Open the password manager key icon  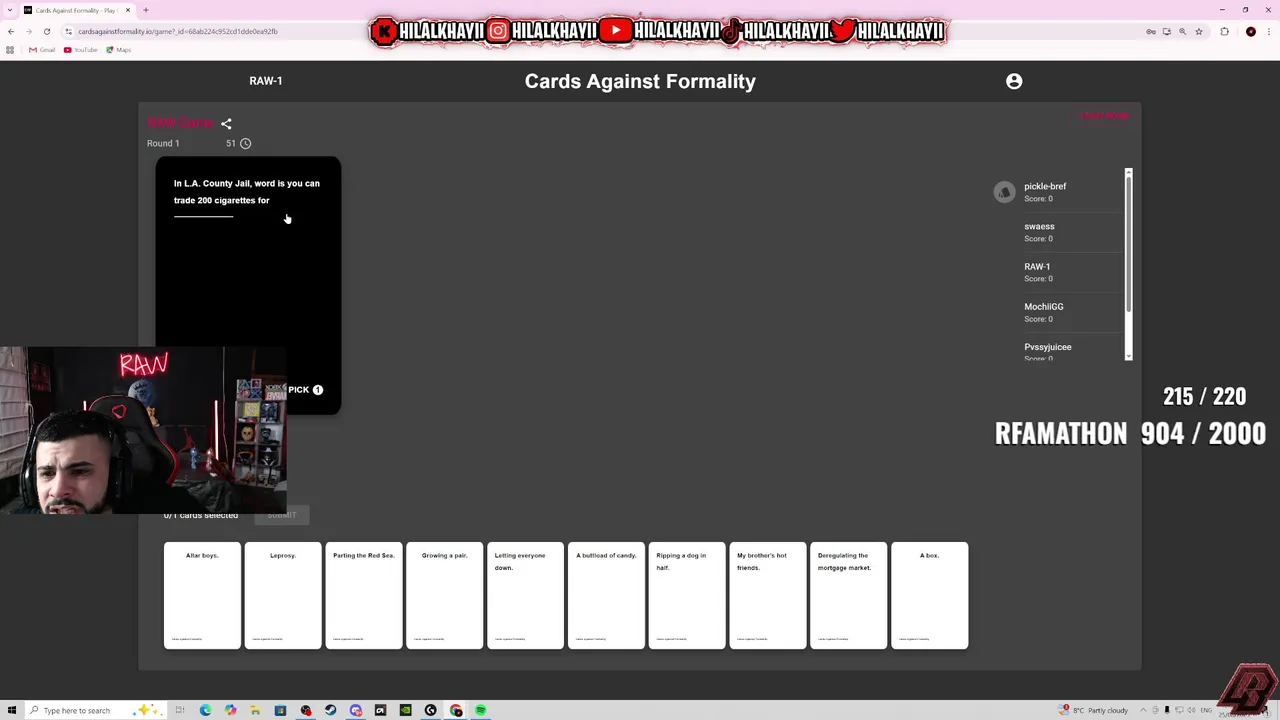tap(1151, 31)
